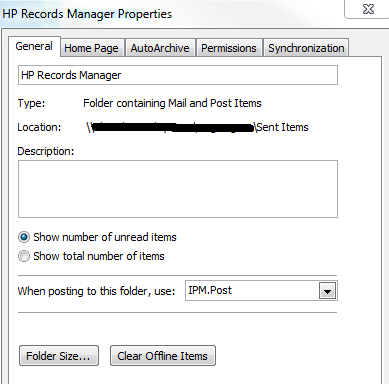
Task: Switch to the General tab
Action: pos(34,46)
